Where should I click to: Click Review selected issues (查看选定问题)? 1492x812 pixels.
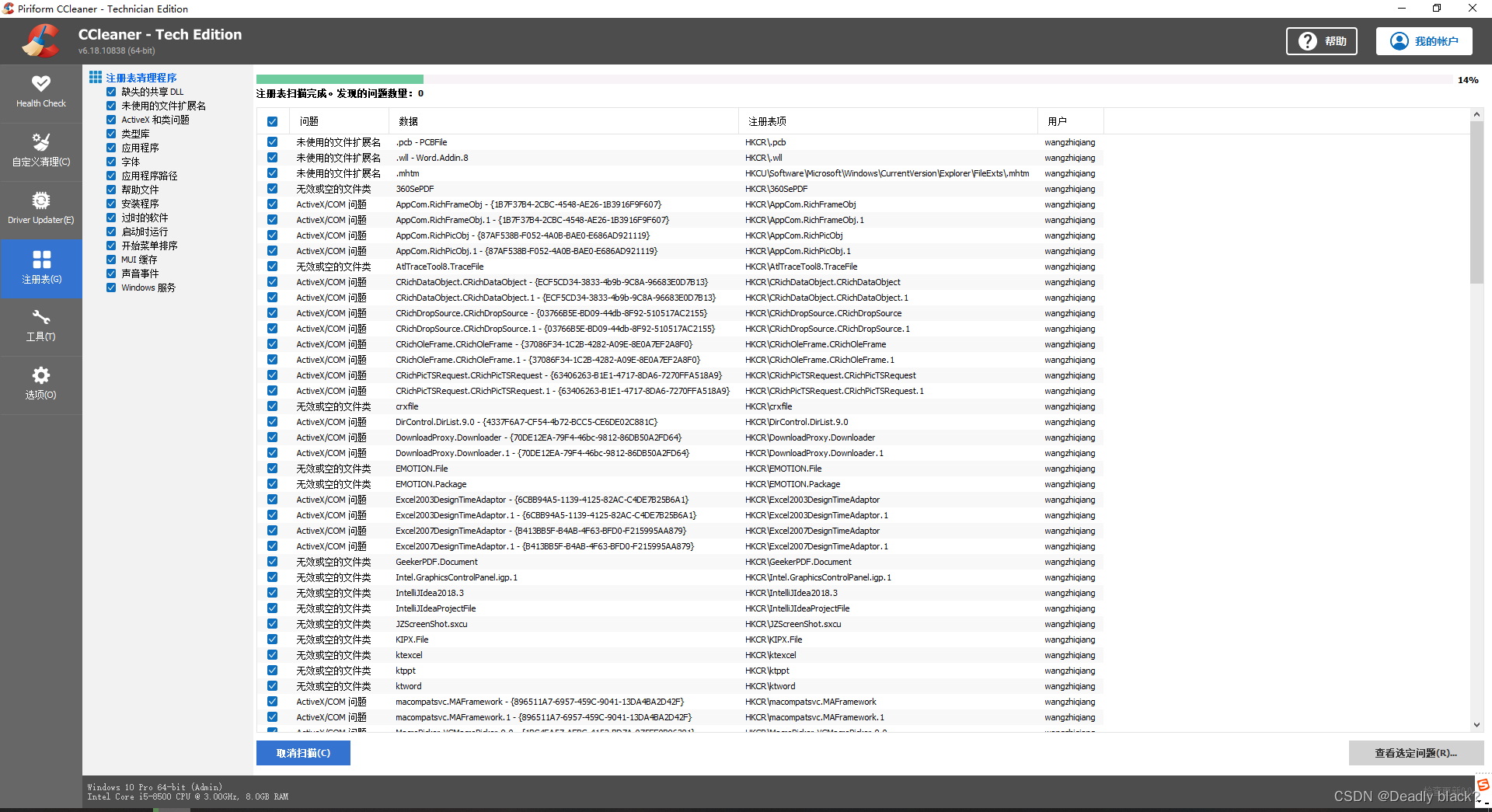1416,753
